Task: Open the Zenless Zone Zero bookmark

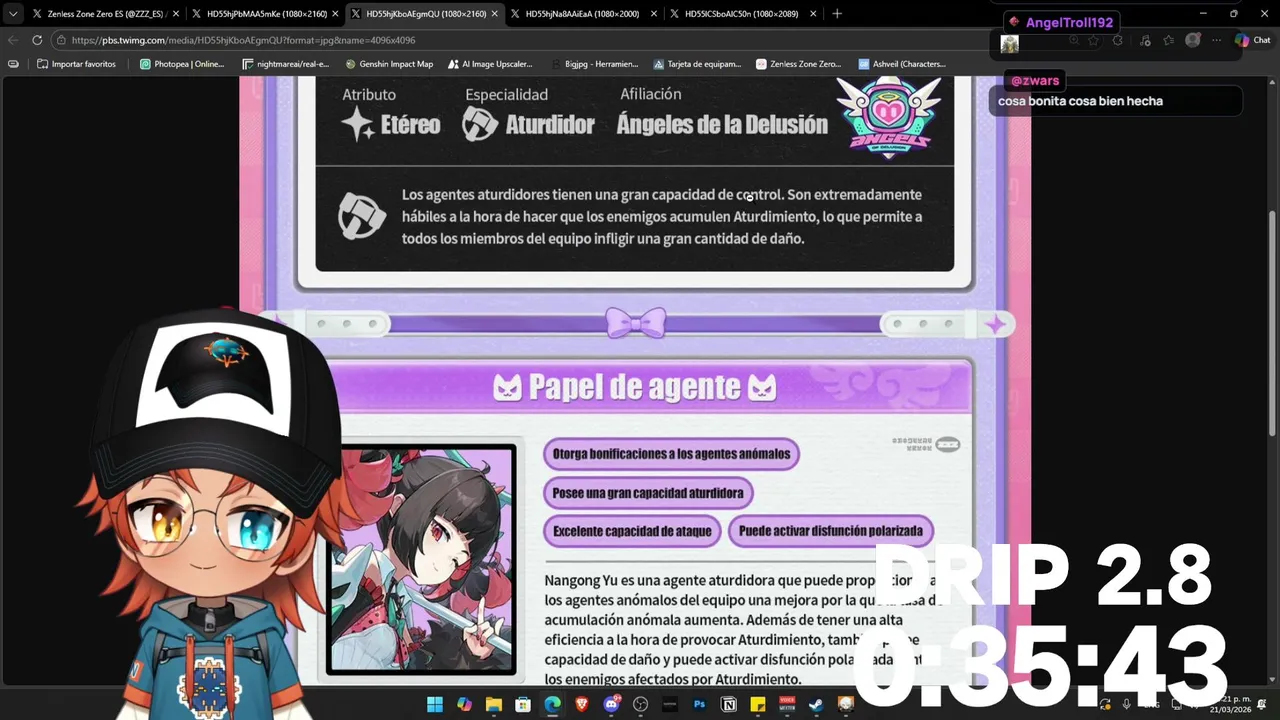Action: pos(799,64)
